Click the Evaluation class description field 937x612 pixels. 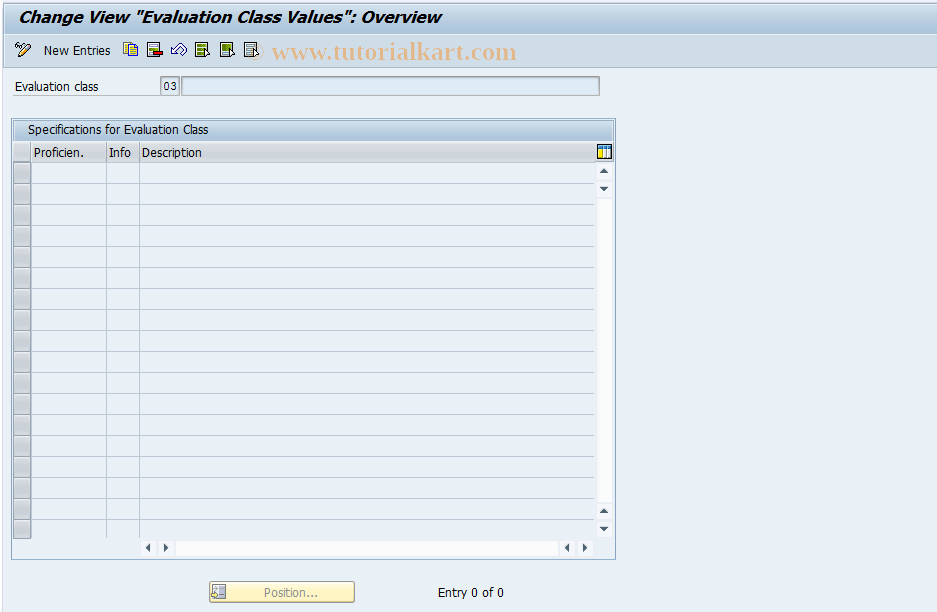point(390,86)
